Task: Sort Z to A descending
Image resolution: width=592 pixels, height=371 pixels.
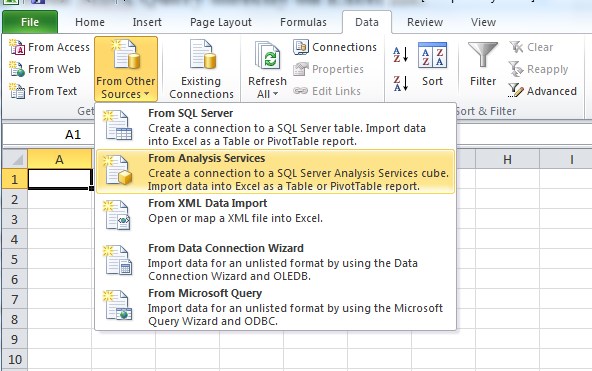Action: pyautogui.click(x=401, y=83)
